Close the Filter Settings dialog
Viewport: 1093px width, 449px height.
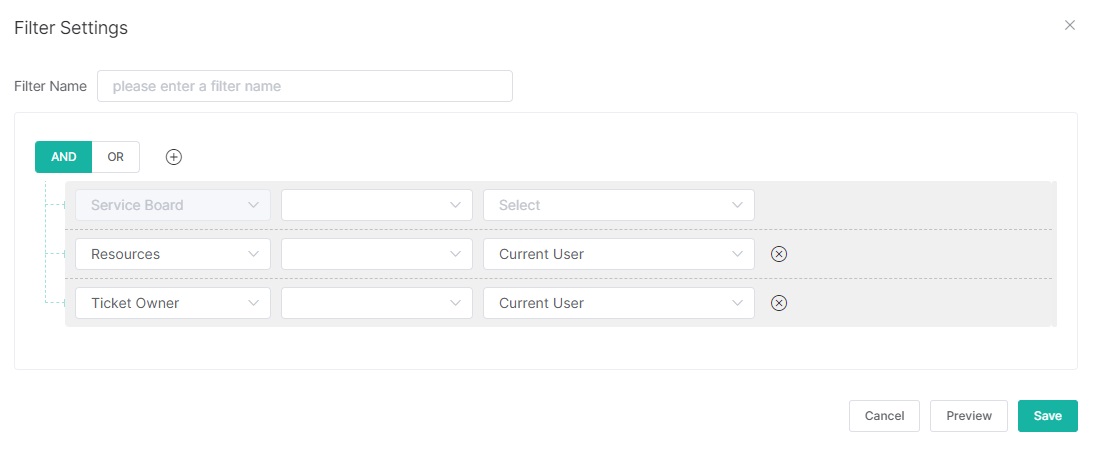click(x=1070, y=26)
